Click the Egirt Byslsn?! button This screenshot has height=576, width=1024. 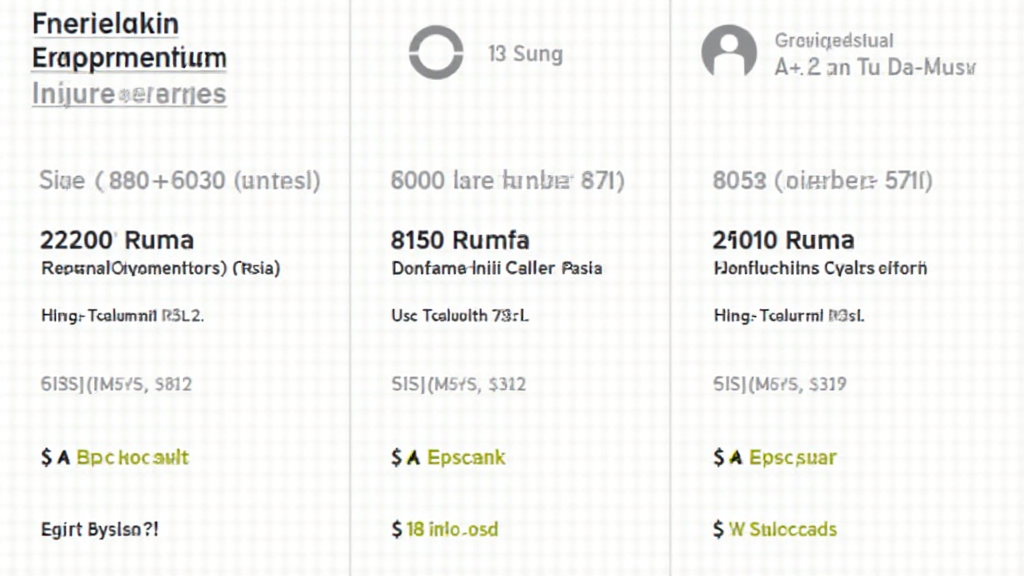[99, 529]
